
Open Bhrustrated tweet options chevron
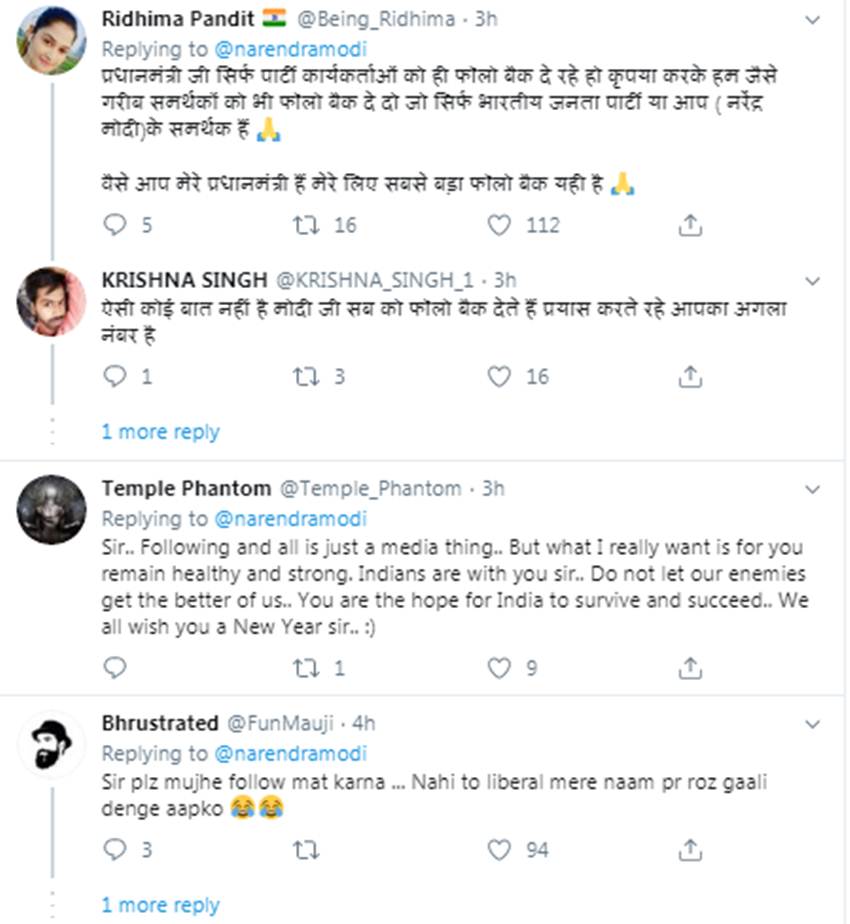(813, 723)
